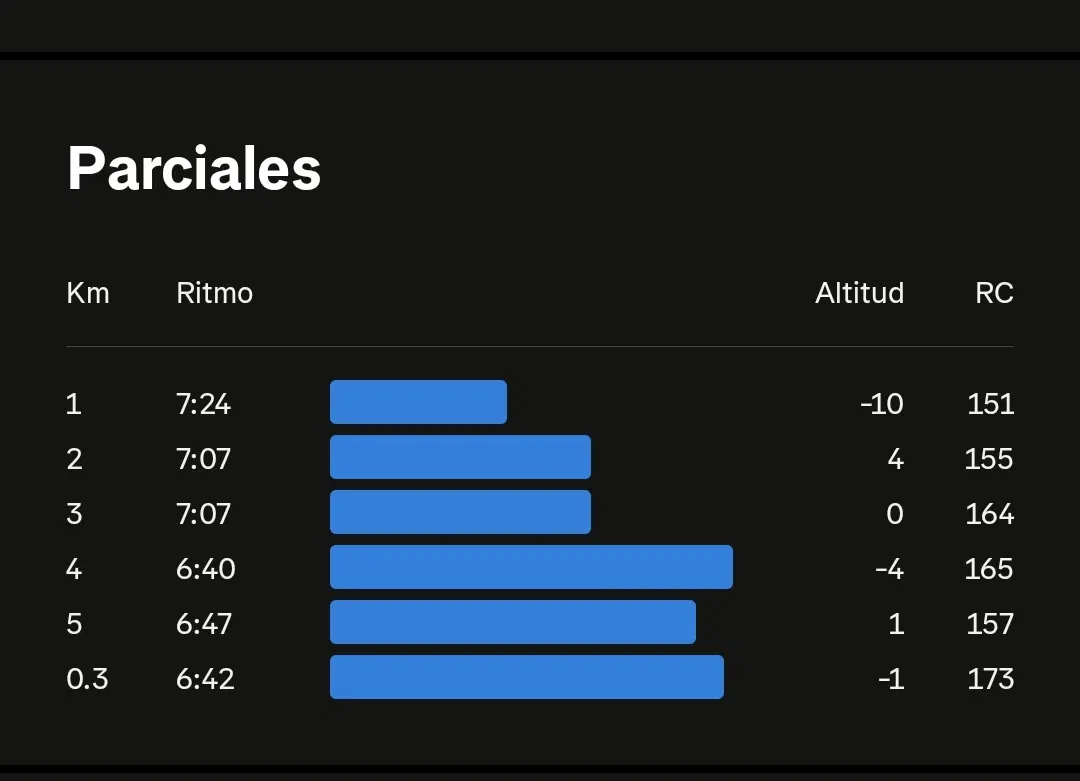Tap the heart rate value 173
This screenshot has width=1080, height=781.
[x=990, y=679]
